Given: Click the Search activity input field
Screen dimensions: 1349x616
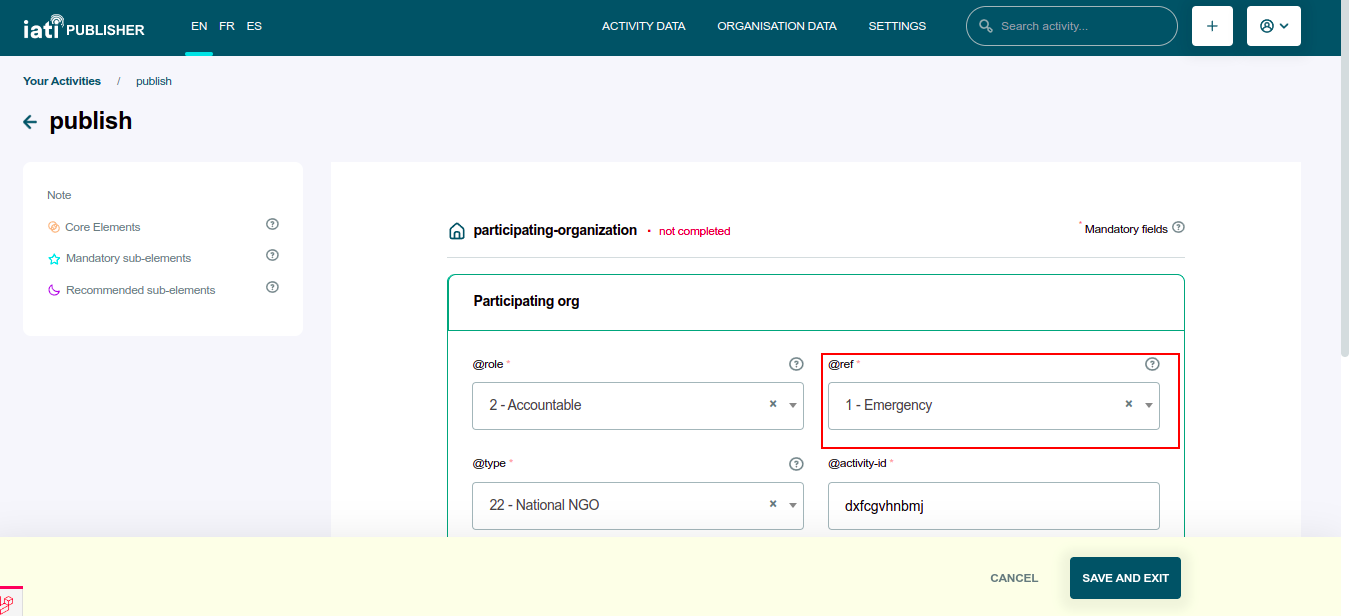Looking at the screenshot, I should click(1072, 26).
